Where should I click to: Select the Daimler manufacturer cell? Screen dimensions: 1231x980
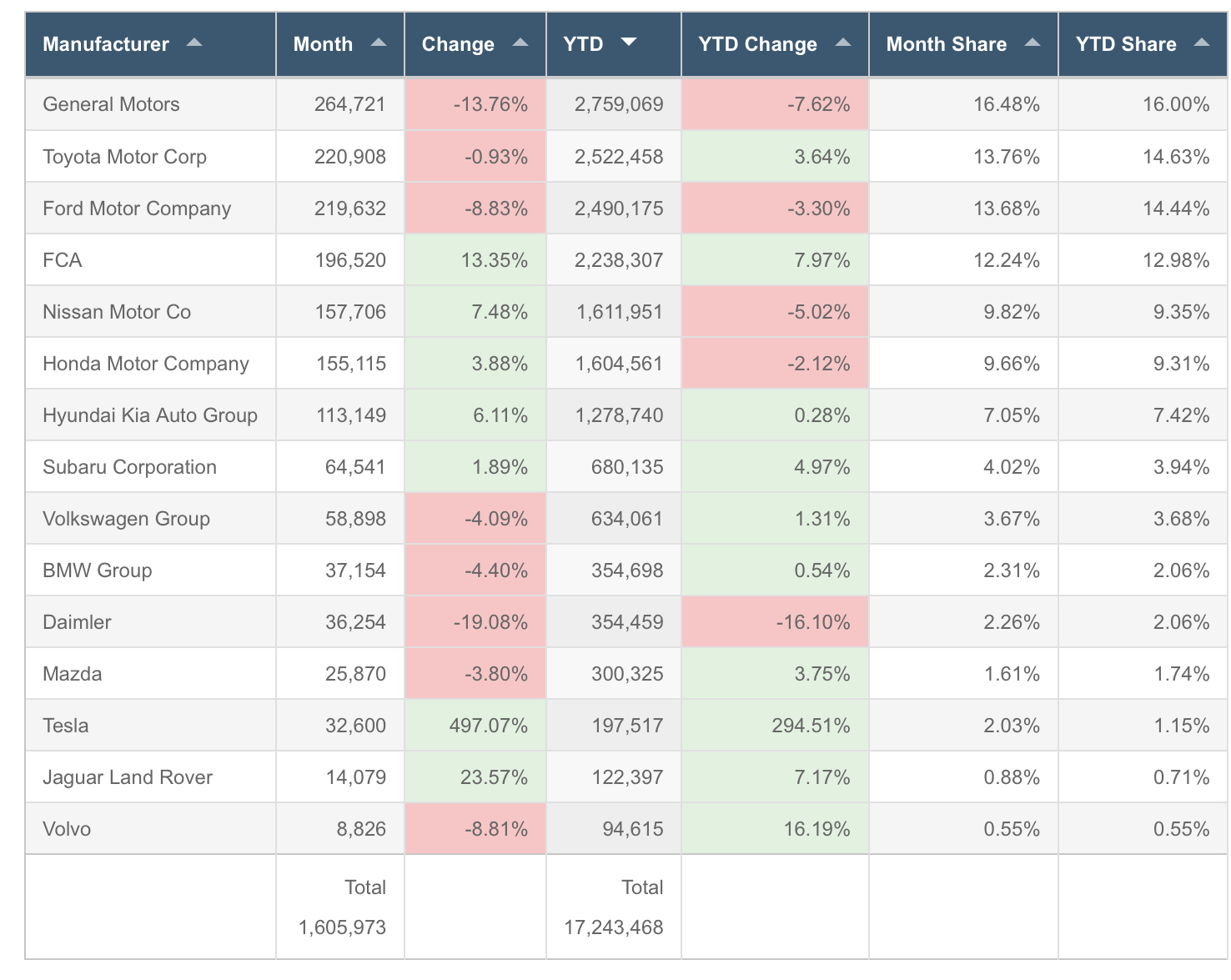(x=150, y=621)
